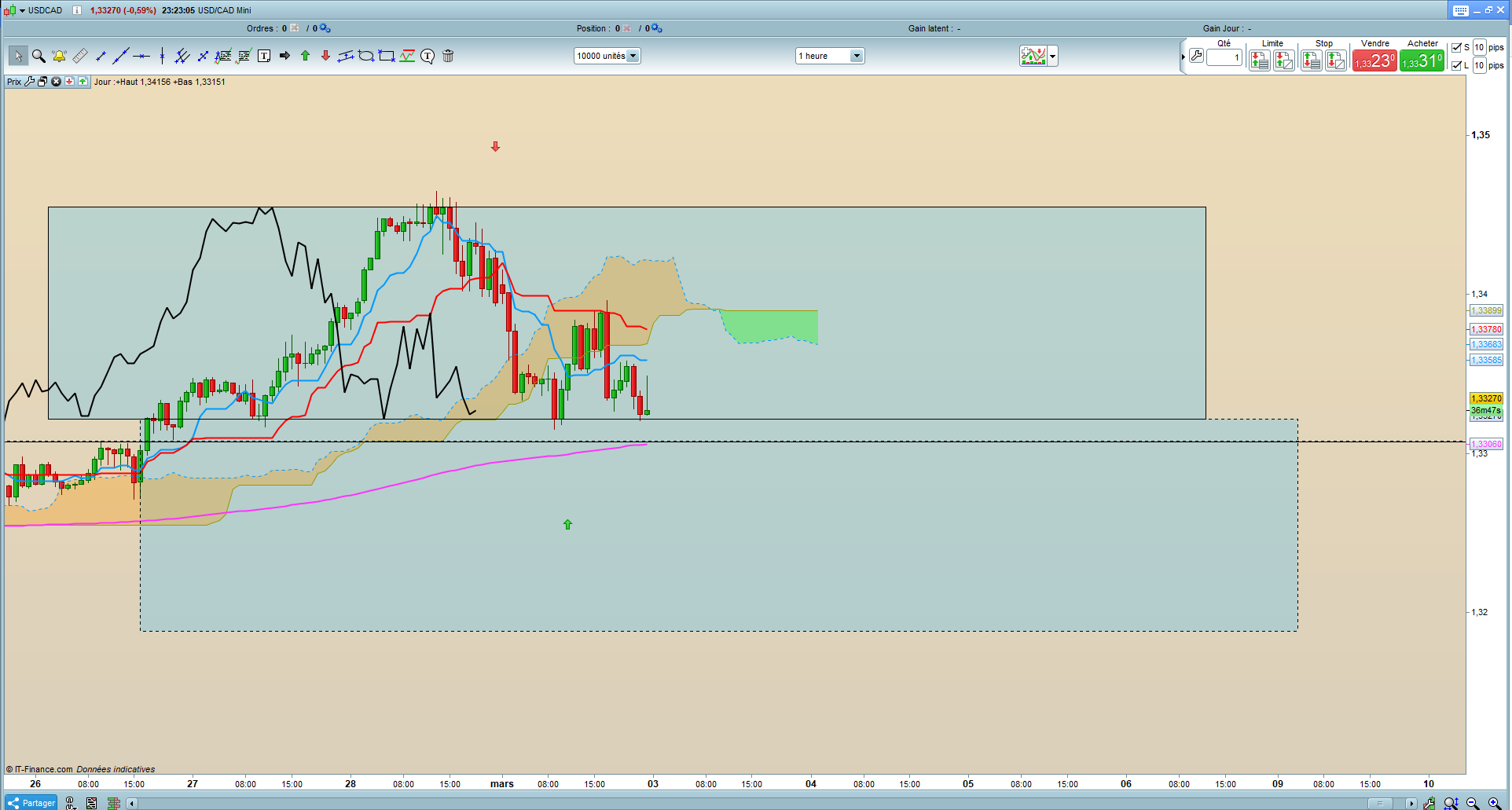Choose the text box drawing tool
The width and height of the screenshot is (1512, 810).
coord(264,56)
